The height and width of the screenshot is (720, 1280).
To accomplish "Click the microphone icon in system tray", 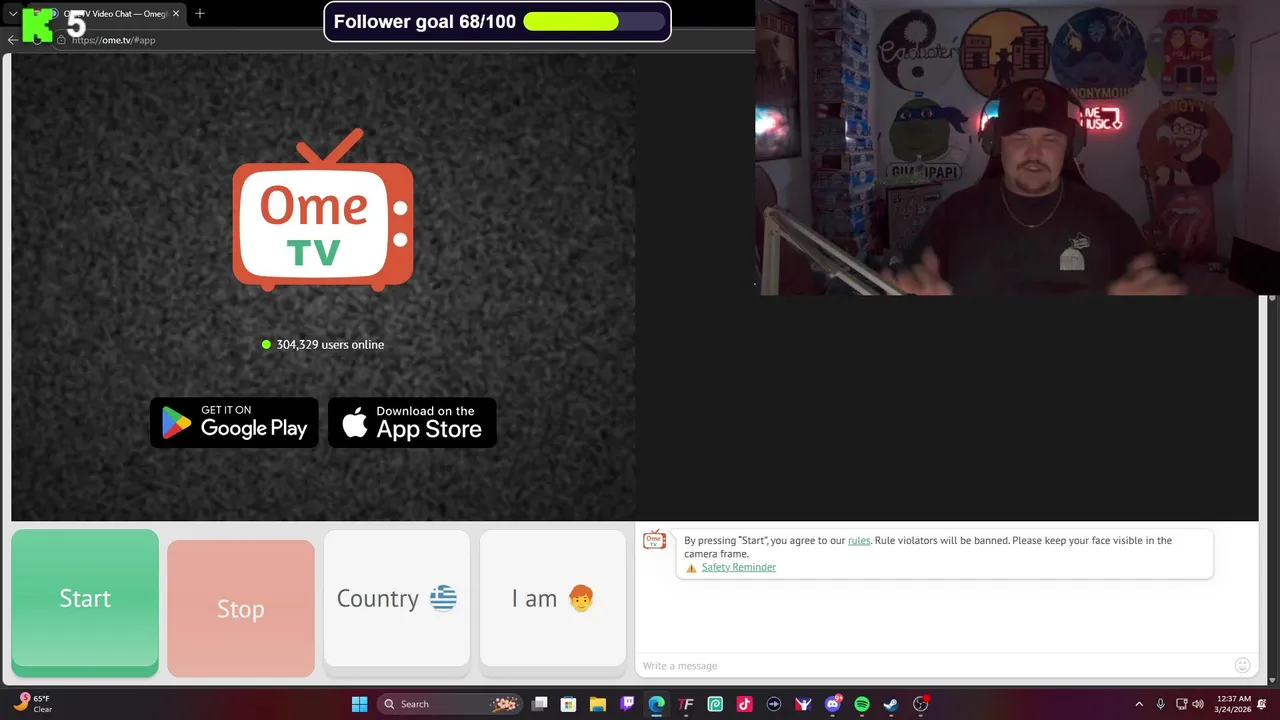I will click(1160, 704).
